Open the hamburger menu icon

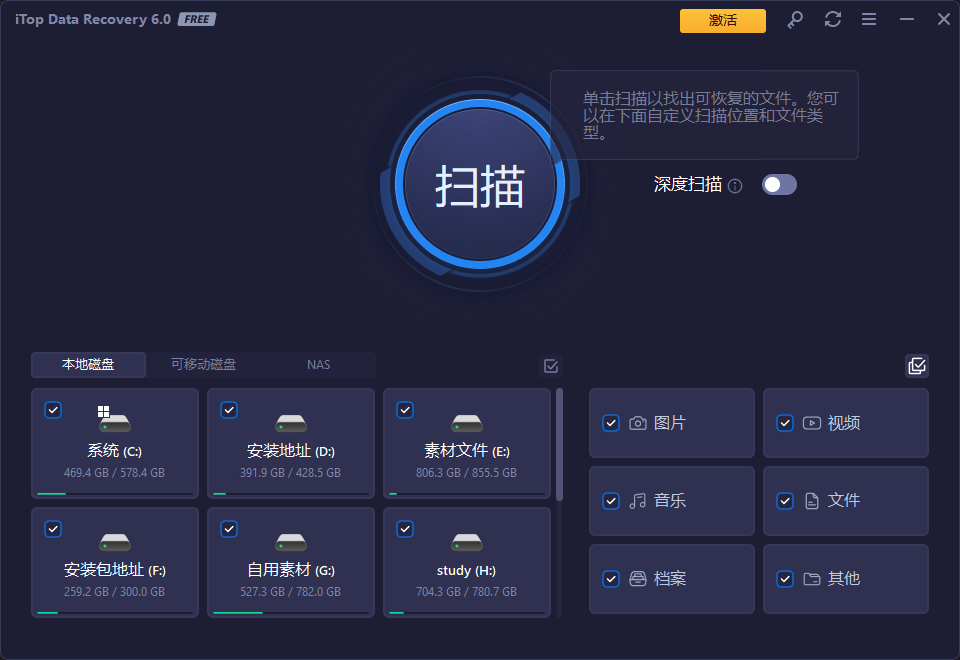869,20
